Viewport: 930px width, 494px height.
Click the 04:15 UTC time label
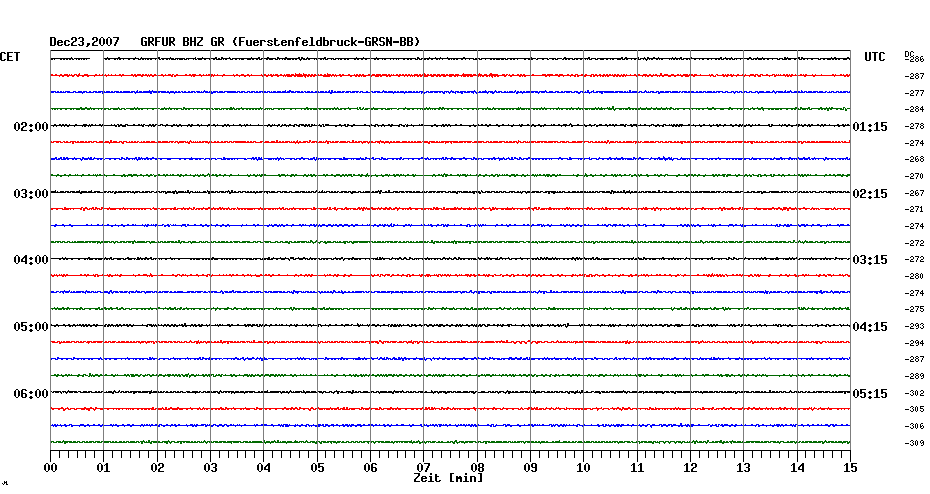point(870,327)
